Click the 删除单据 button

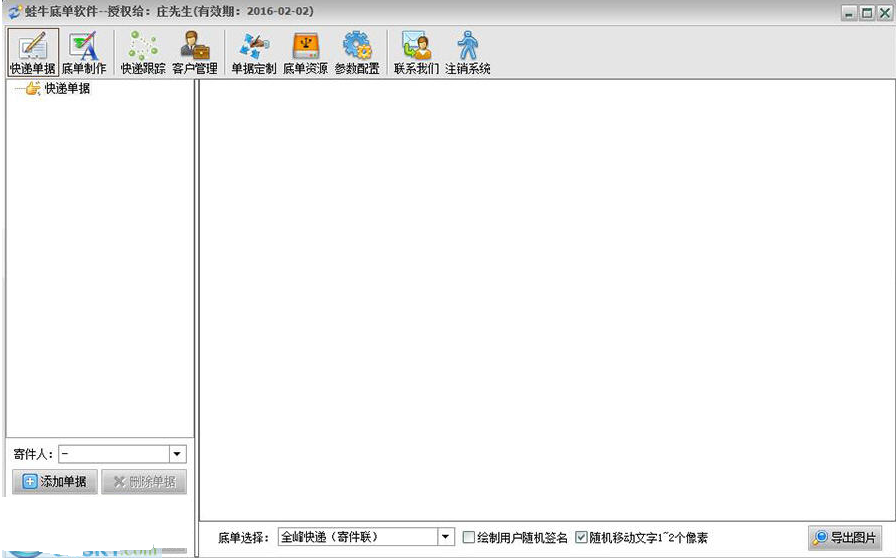tap(144, 482)
